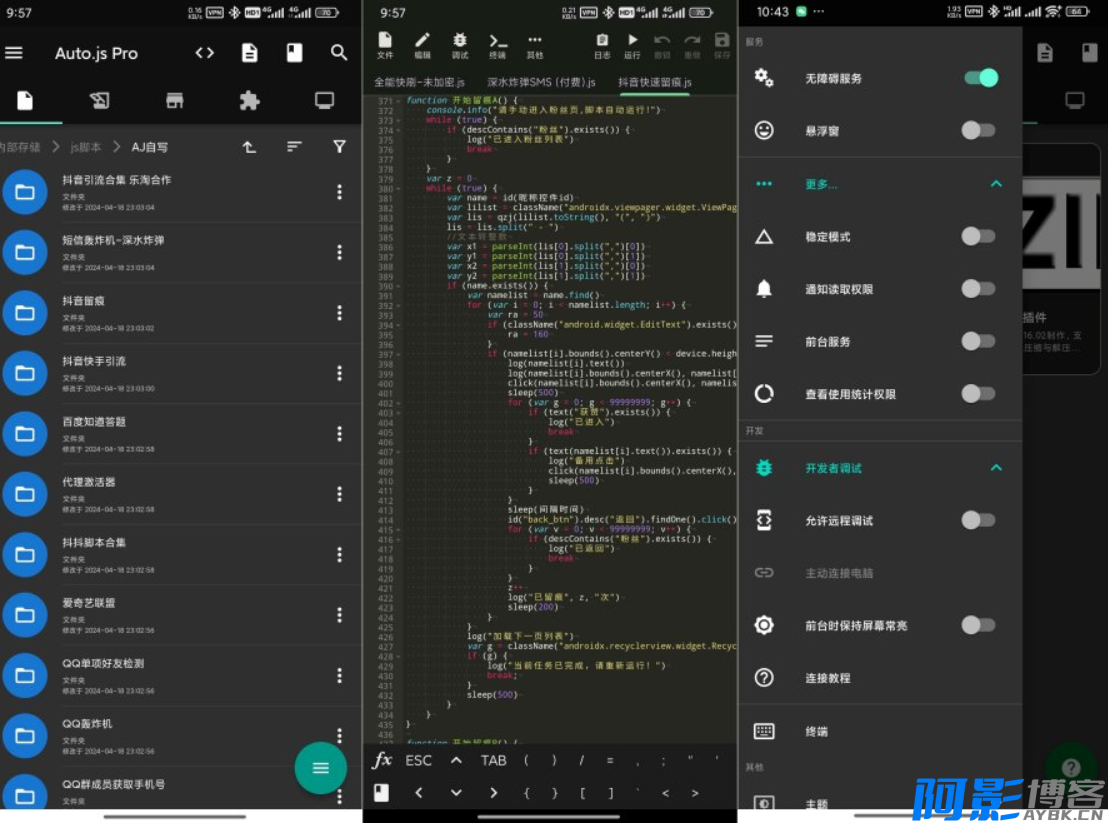Switch to 深水炸弹SMS (付费).js tab

(541, 83)
